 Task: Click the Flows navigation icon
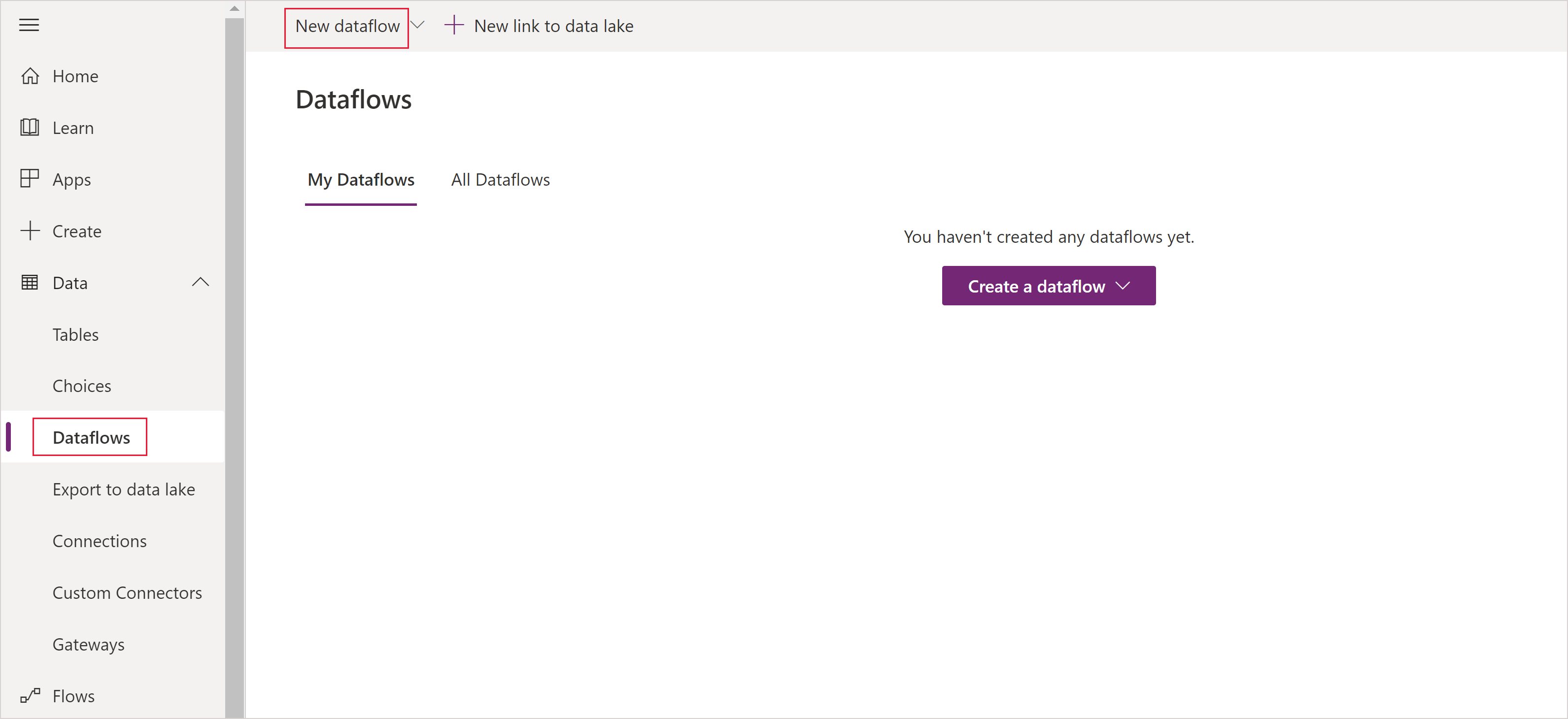(30, 696)
